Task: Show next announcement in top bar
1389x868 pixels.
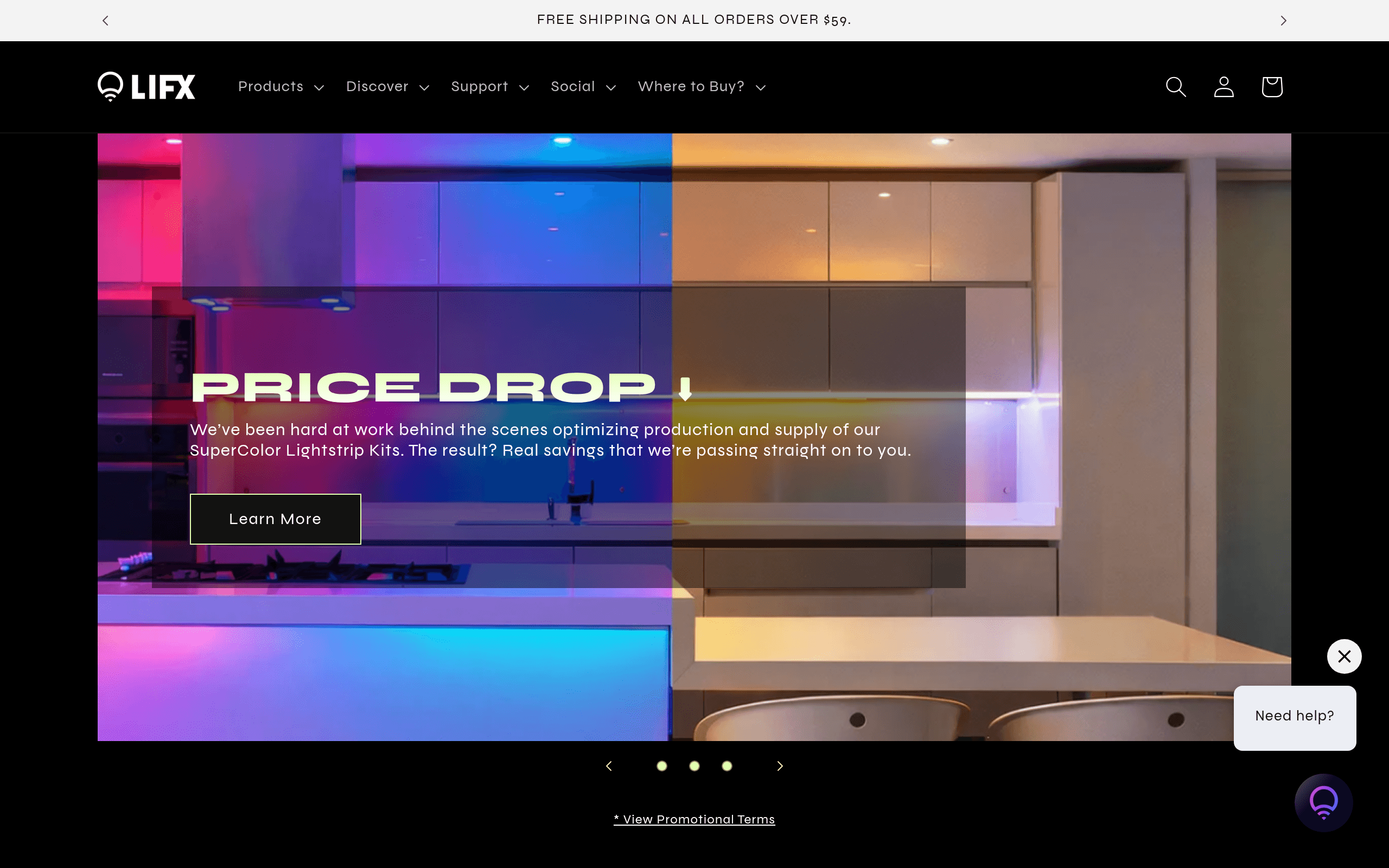Action: click(1283, 21)
